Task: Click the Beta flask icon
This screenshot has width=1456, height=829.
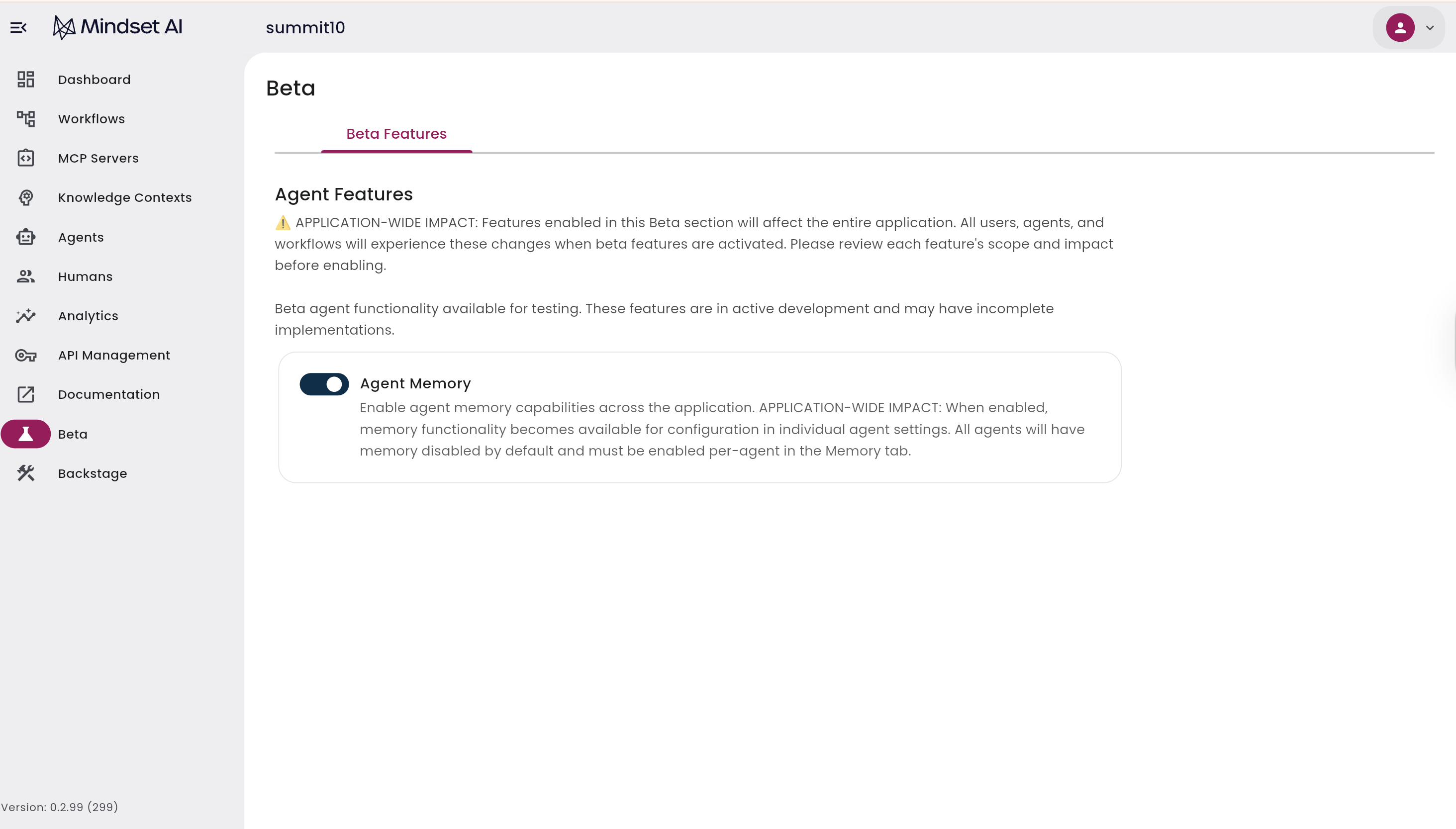Action: [26, 434]
